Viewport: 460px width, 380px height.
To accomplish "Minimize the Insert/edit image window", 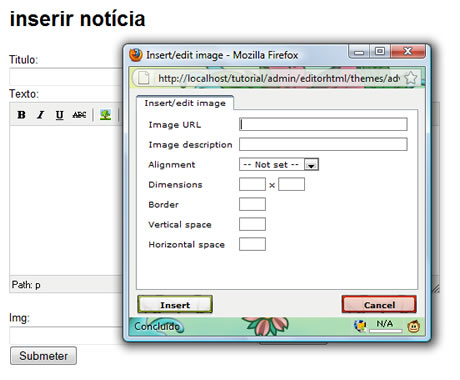I will click(359, 52).
